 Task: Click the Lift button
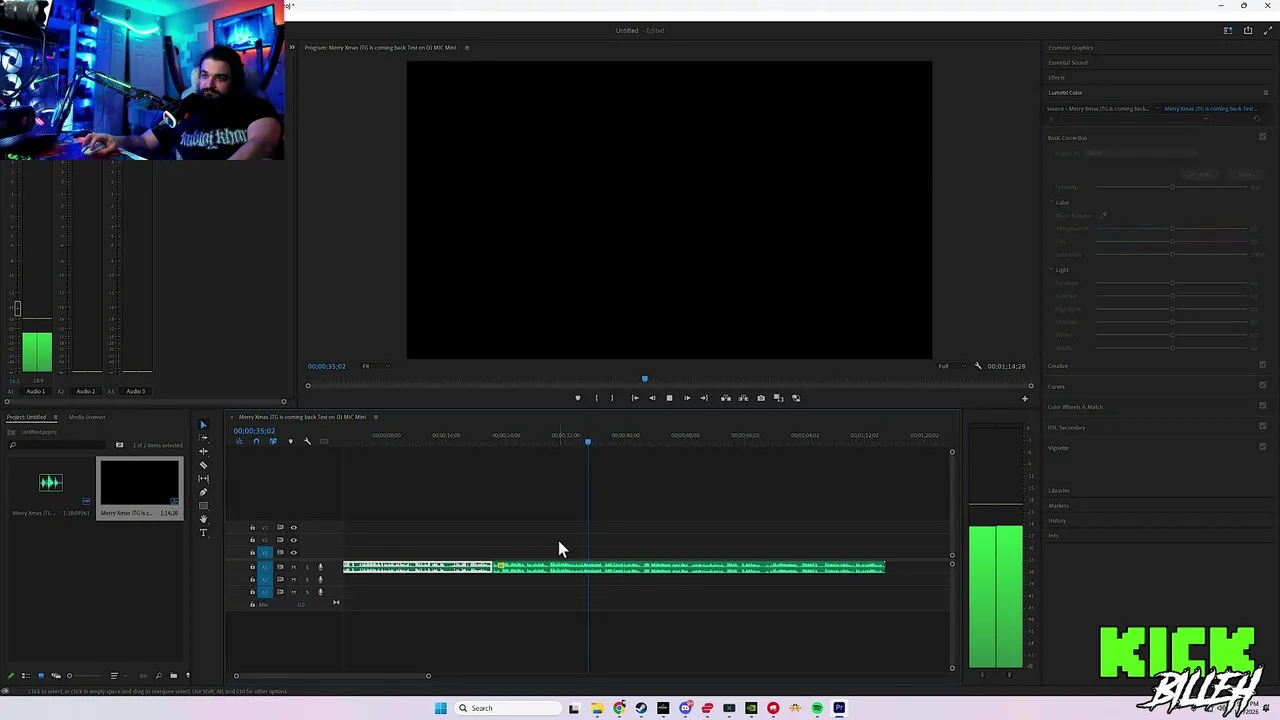[726, 398]
